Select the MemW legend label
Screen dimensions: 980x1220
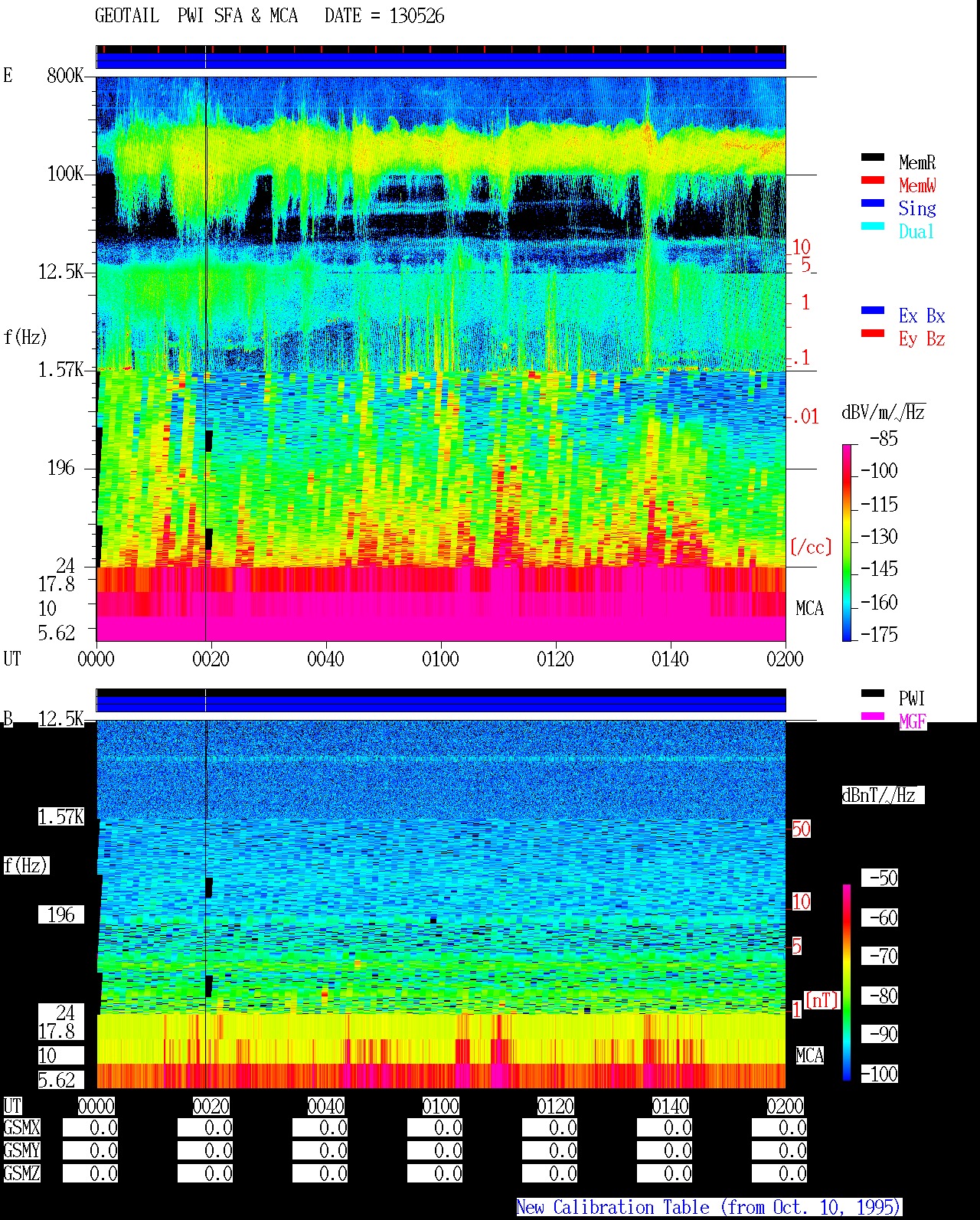(917, 185)
